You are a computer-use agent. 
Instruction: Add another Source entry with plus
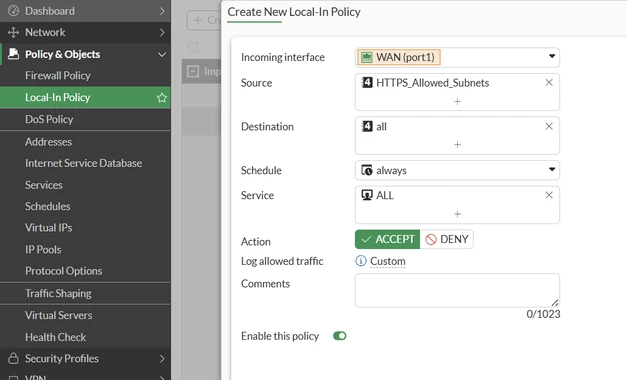tap(457, 102)
